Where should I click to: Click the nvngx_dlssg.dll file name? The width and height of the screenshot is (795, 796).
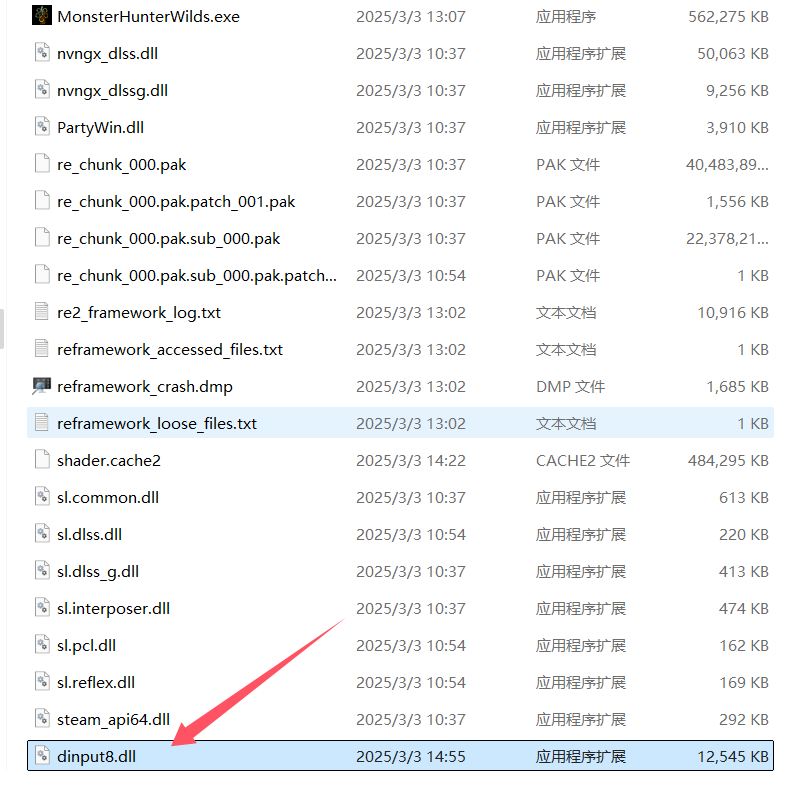click(x=112, y=90)
